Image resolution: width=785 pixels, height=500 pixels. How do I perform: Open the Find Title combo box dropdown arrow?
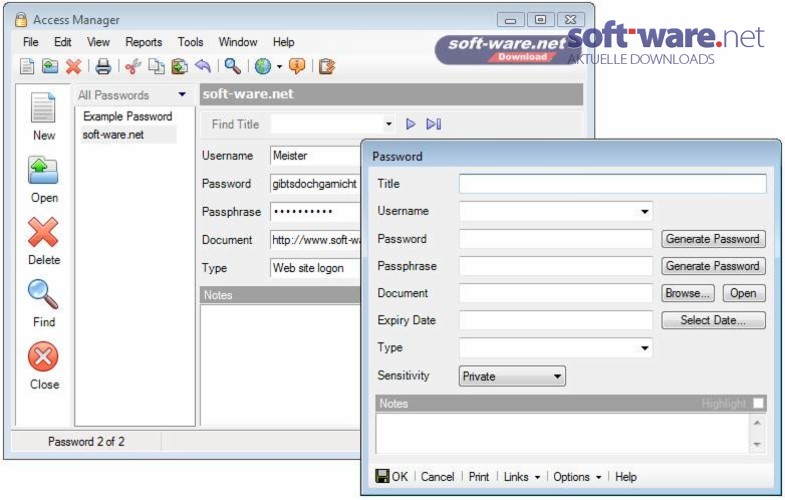[388, 124]
